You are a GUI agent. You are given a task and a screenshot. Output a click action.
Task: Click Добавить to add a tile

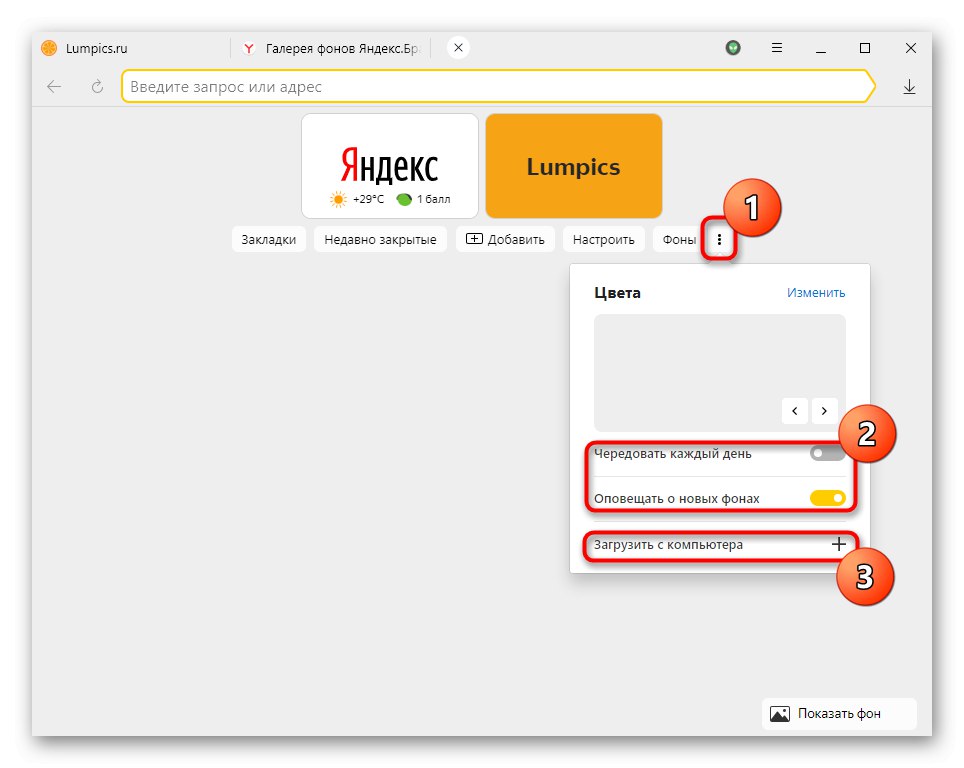(505, 239)
